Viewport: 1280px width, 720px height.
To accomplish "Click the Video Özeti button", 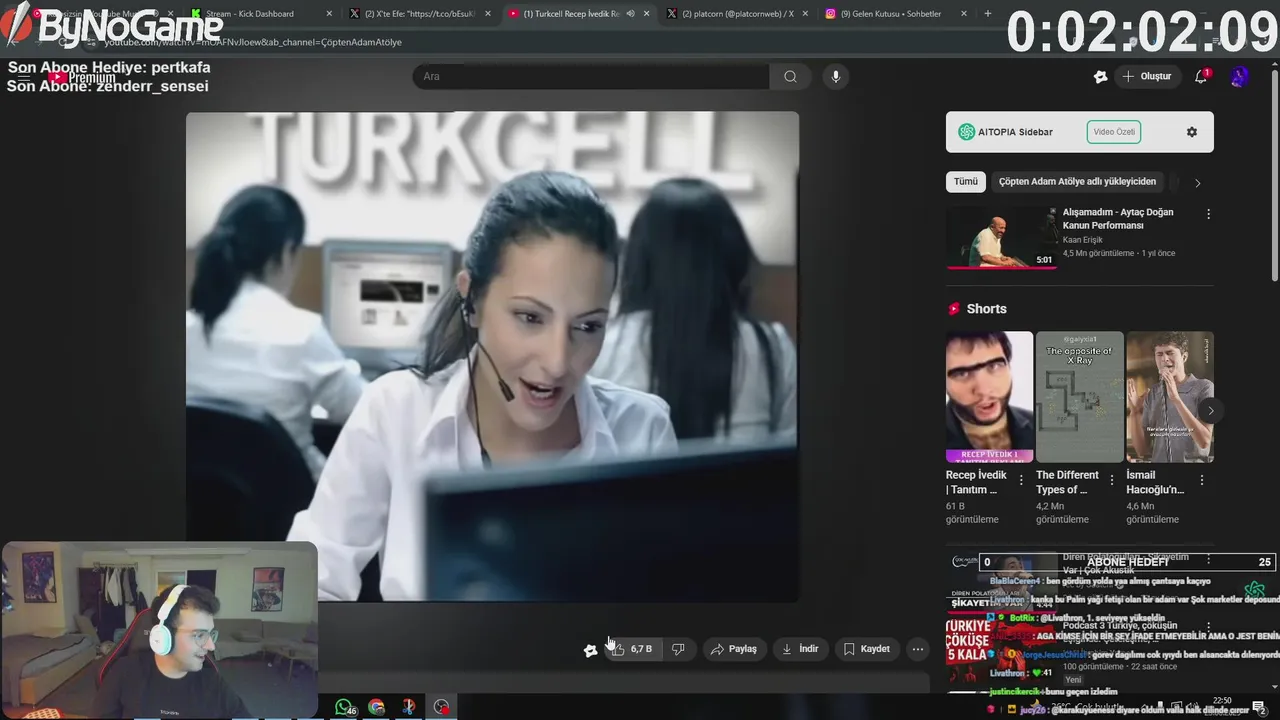I will click(x=1114, y=132).
